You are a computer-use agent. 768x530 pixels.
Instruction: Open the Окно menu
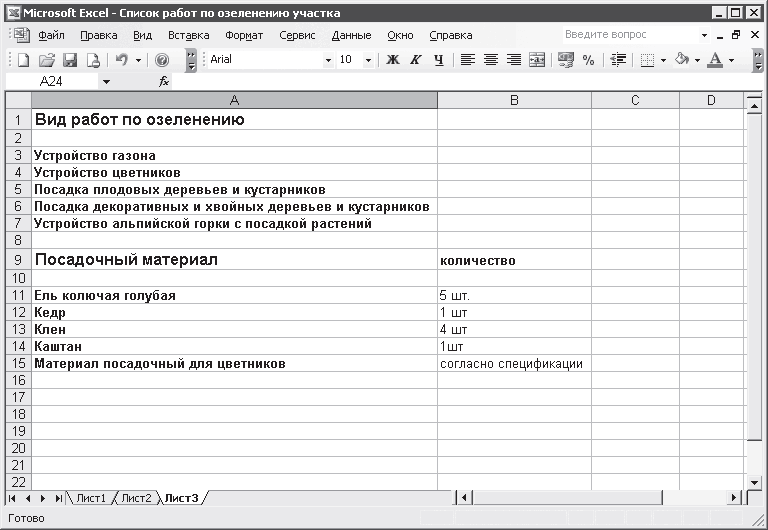(400, 35)
